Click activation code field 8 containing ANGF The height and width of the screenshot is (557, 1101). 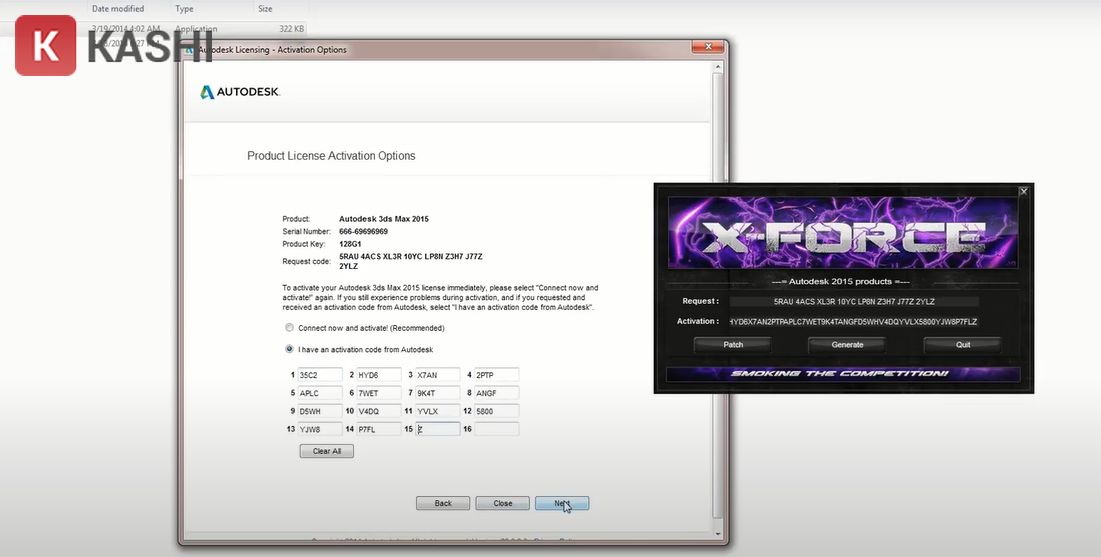(x=497, y=393)
